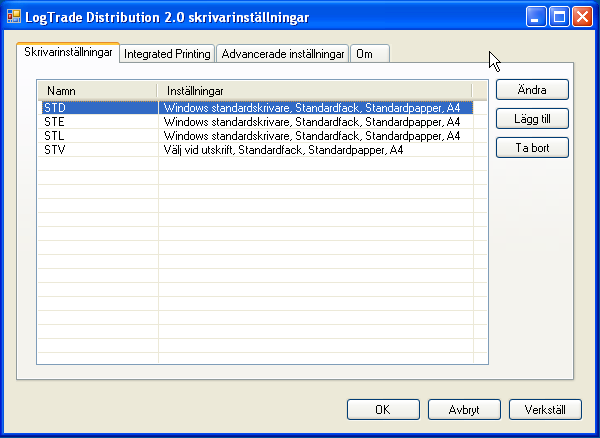This screenshot has height=438, width=600.
Task: Click the Ändra button
Action: point(532,90)
